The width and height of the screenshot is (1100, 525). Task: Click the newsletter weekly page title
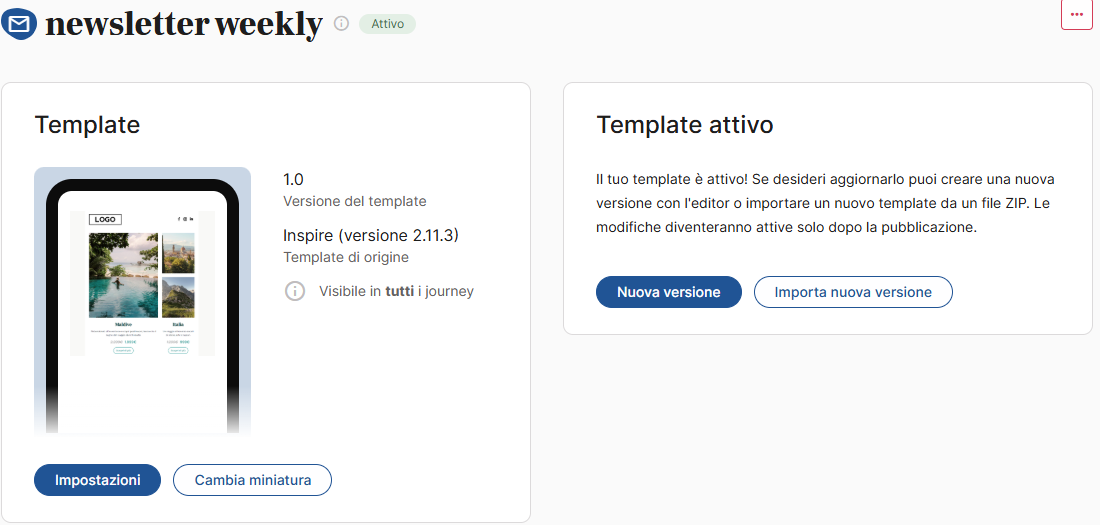coord(184,25)
